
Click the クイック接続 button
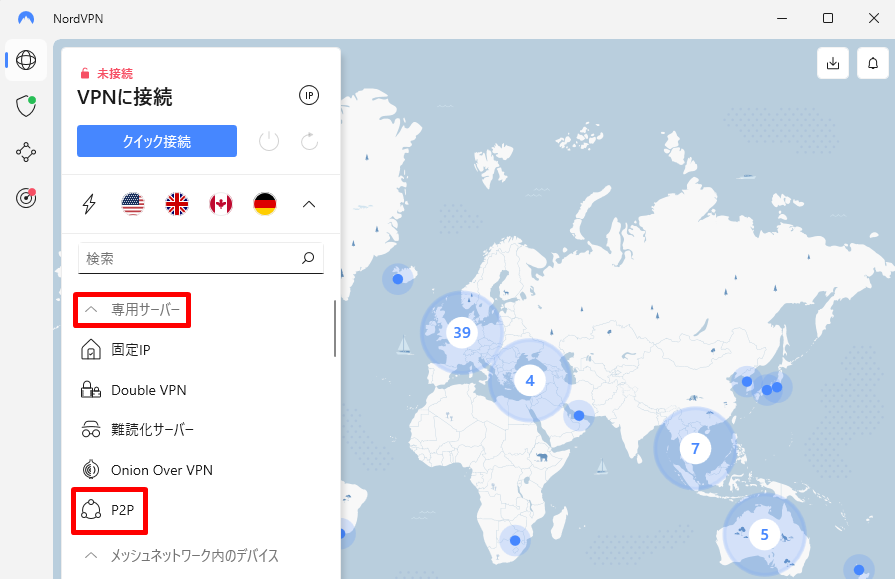[x=157, y=141]
